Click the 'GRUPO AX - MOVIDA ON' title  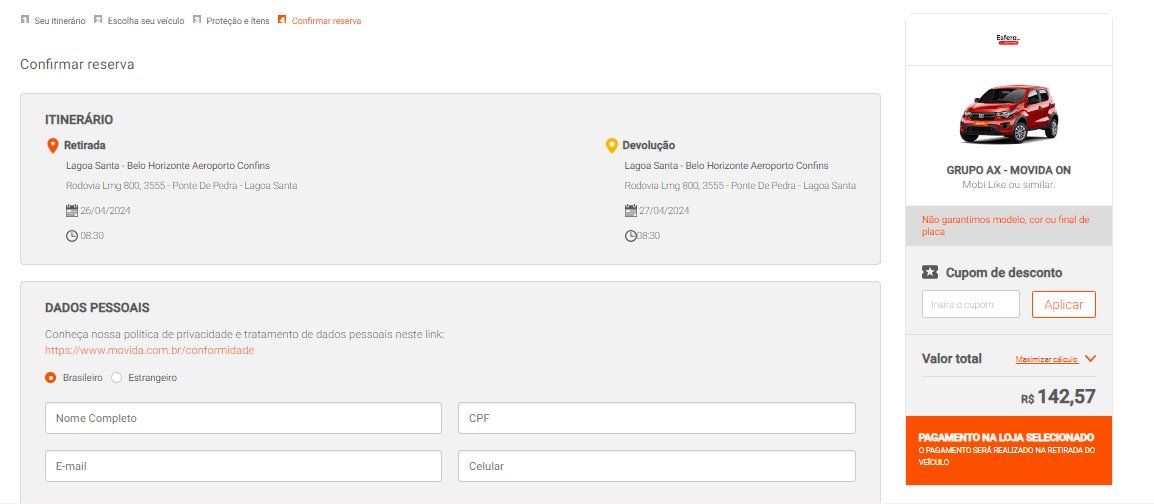[x=1008, y=170]
